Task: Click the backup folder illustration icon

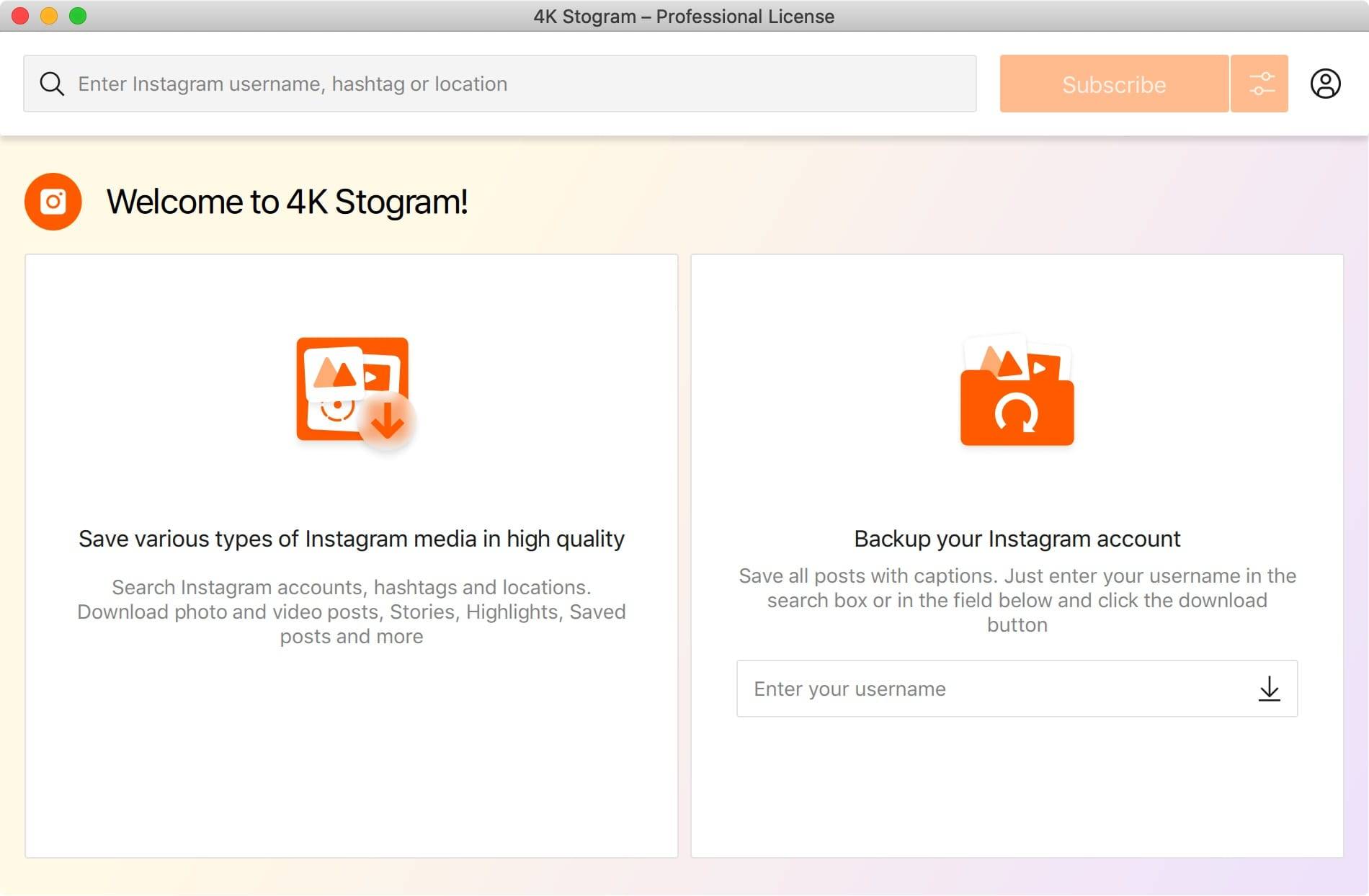Action: pyautogui.click(x=1017, y=391)
